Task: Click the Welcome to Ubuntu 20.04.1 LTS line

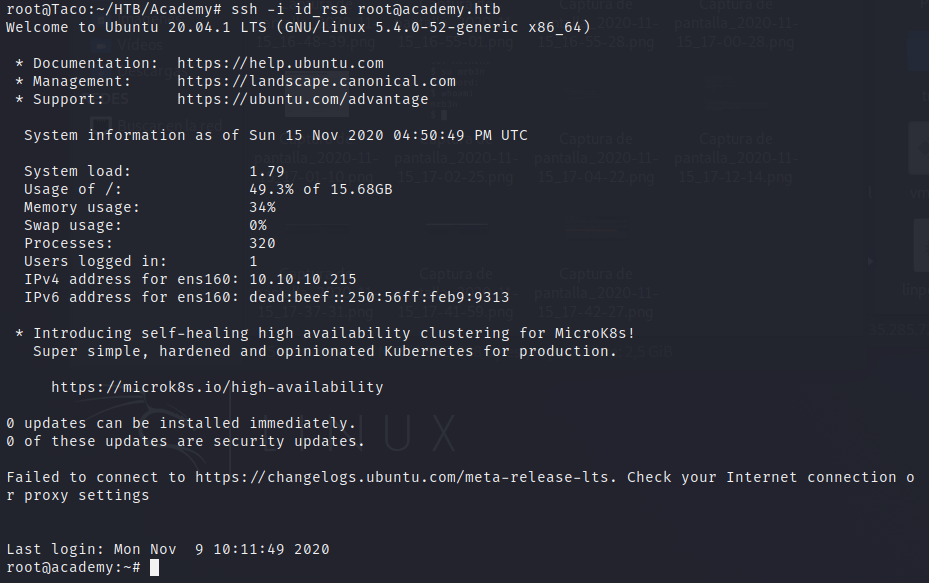Action: [298, 27]
